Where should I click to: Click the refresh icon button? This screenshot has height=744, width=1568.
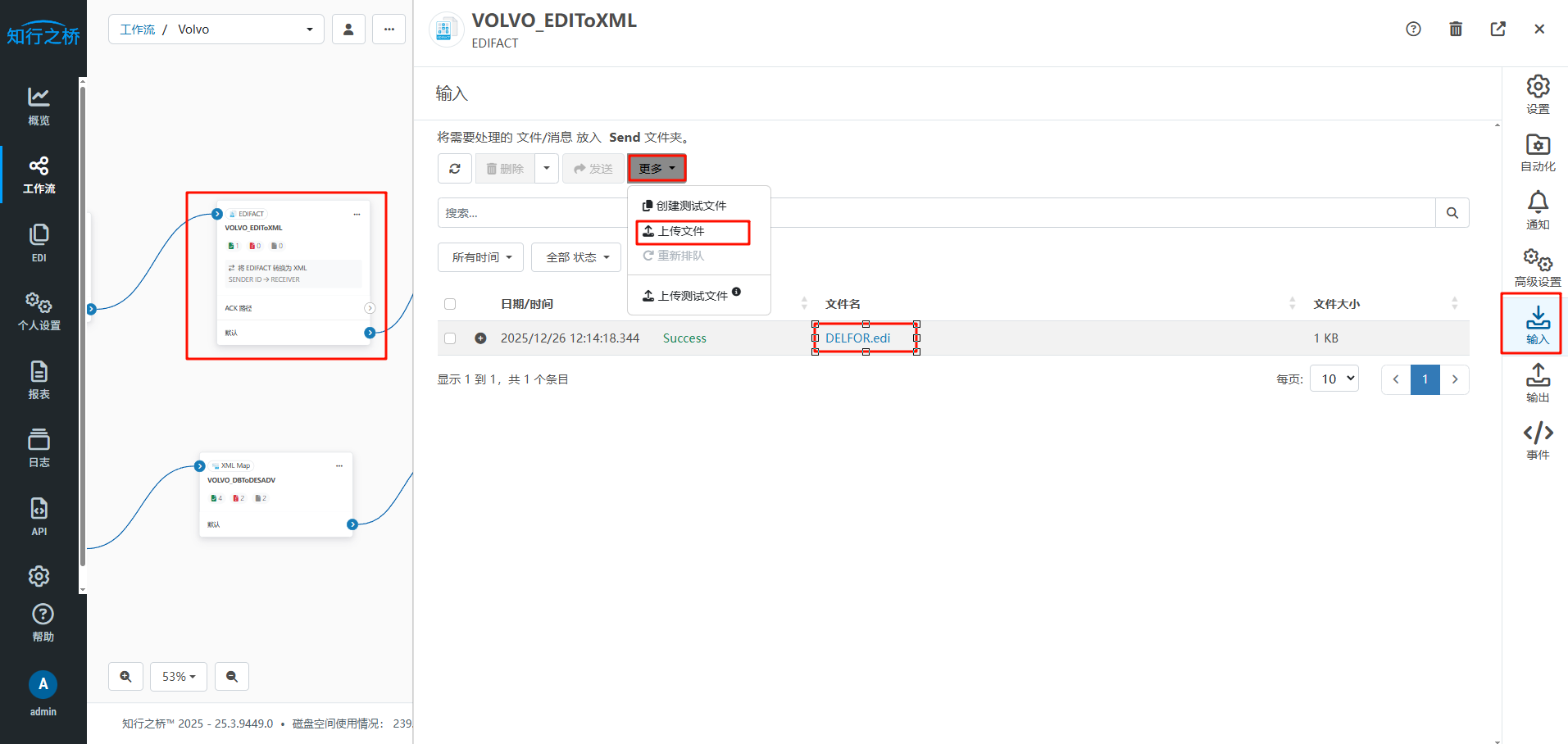[x=455, y=169]
